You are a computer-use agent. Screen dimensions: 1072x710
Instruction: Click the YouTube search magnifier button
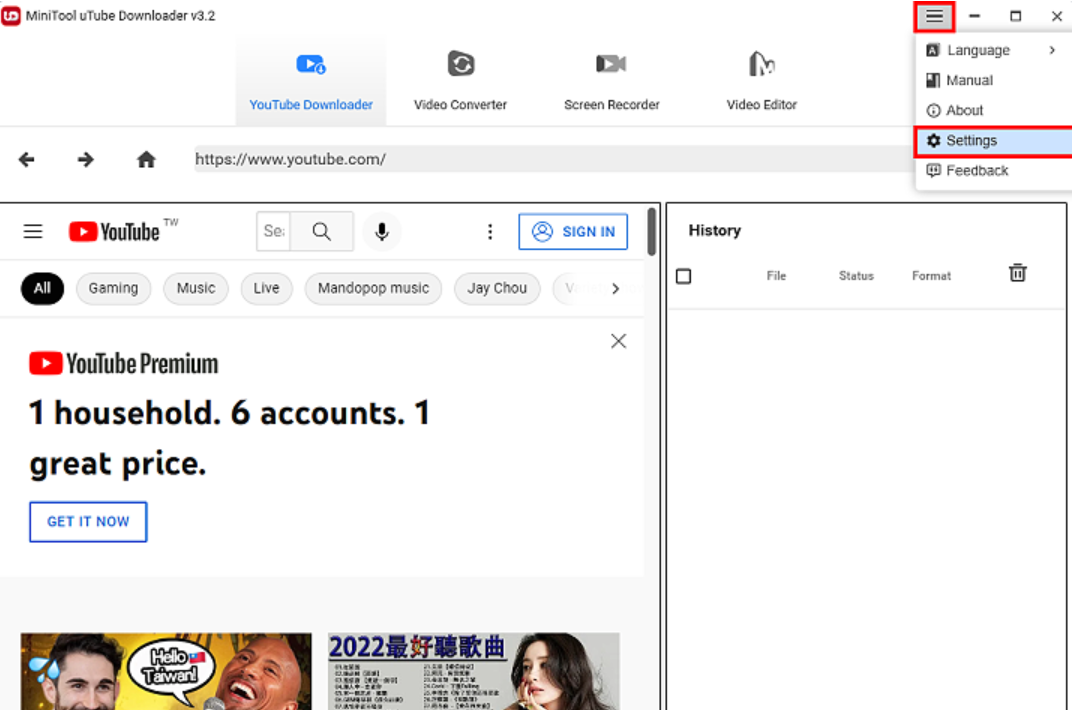[x=321, y=232]
